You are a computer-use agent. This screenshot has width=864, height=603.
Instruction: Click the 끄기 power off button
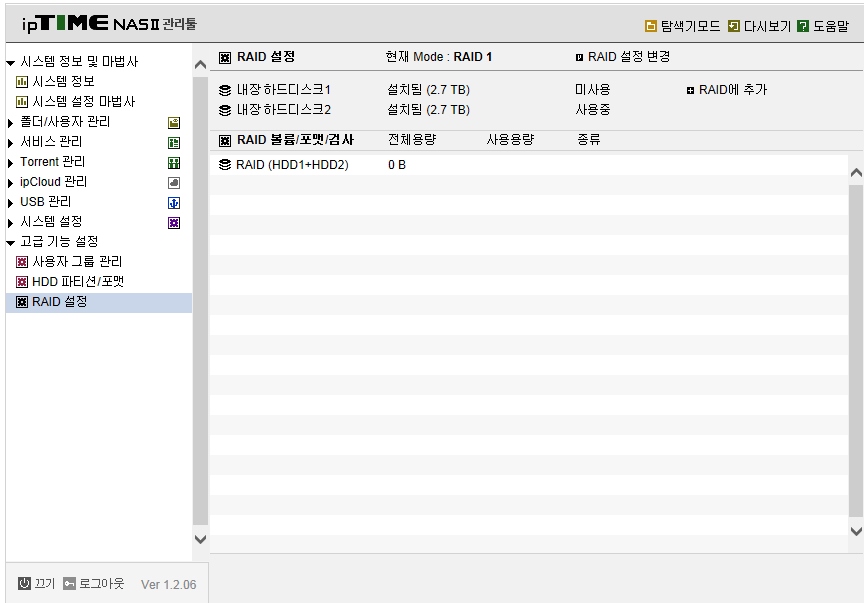tap(36, 584)
